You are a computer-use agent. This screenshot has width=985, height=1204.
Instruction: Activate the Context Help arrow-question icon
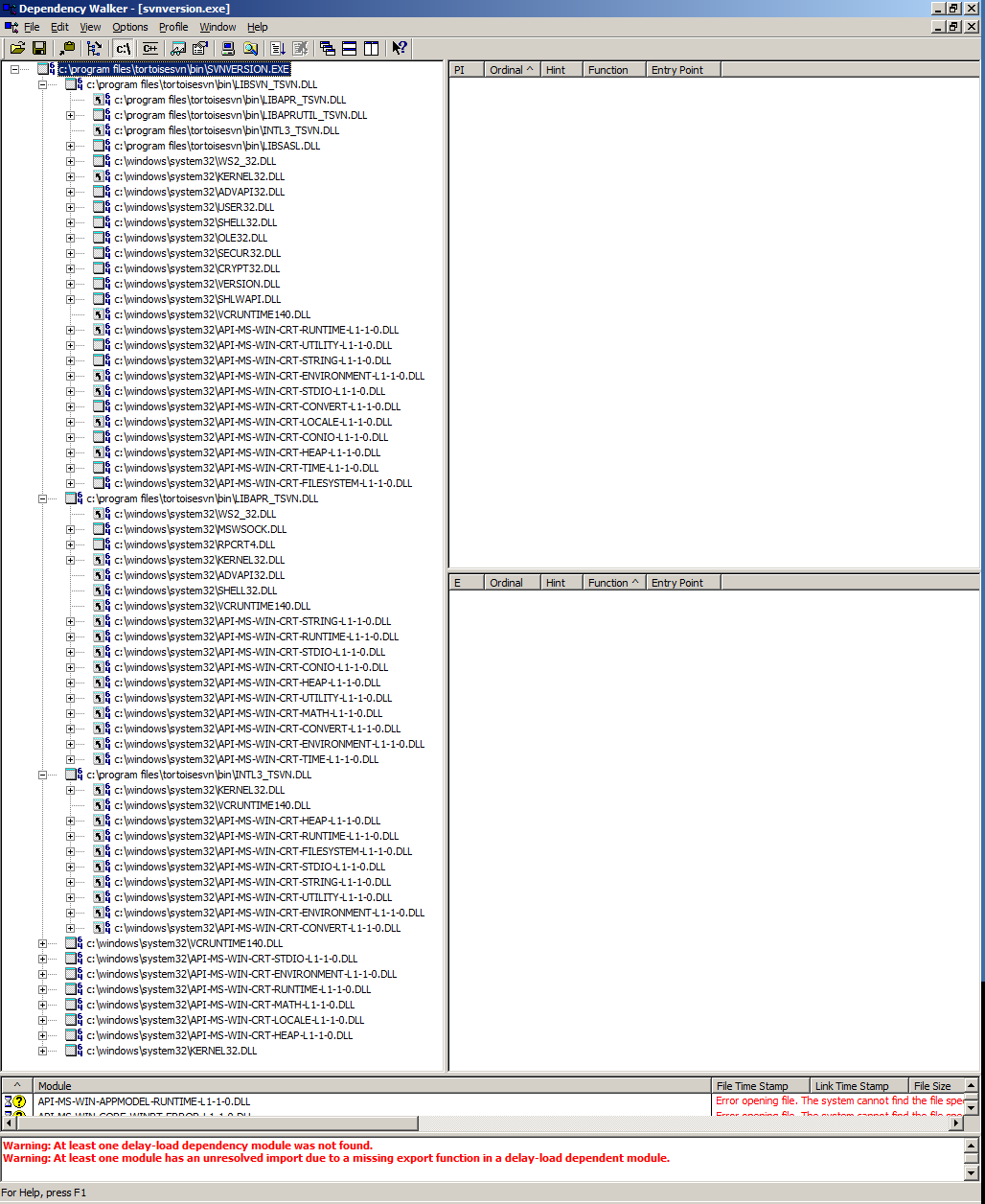400,48
